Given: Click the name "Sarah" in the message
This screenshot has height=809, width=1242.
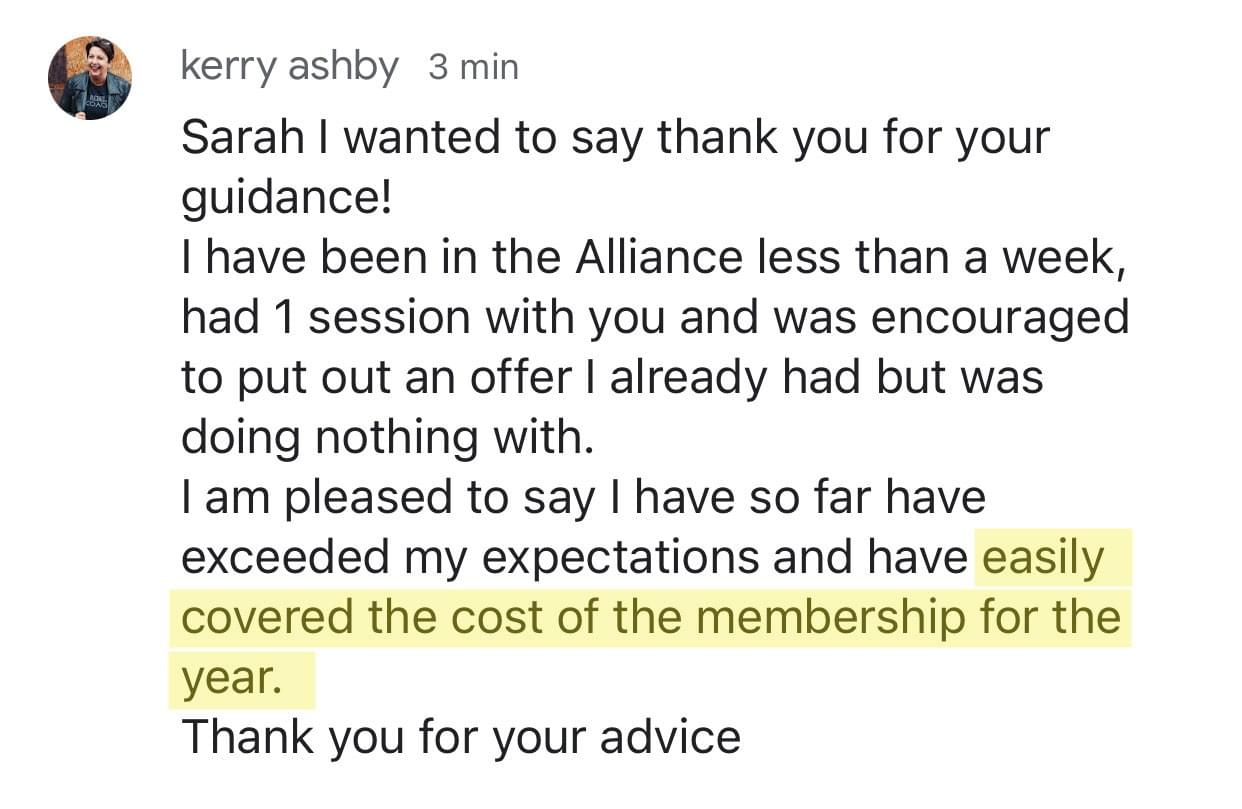Looking at the screenshot, I should pos(242,138).
